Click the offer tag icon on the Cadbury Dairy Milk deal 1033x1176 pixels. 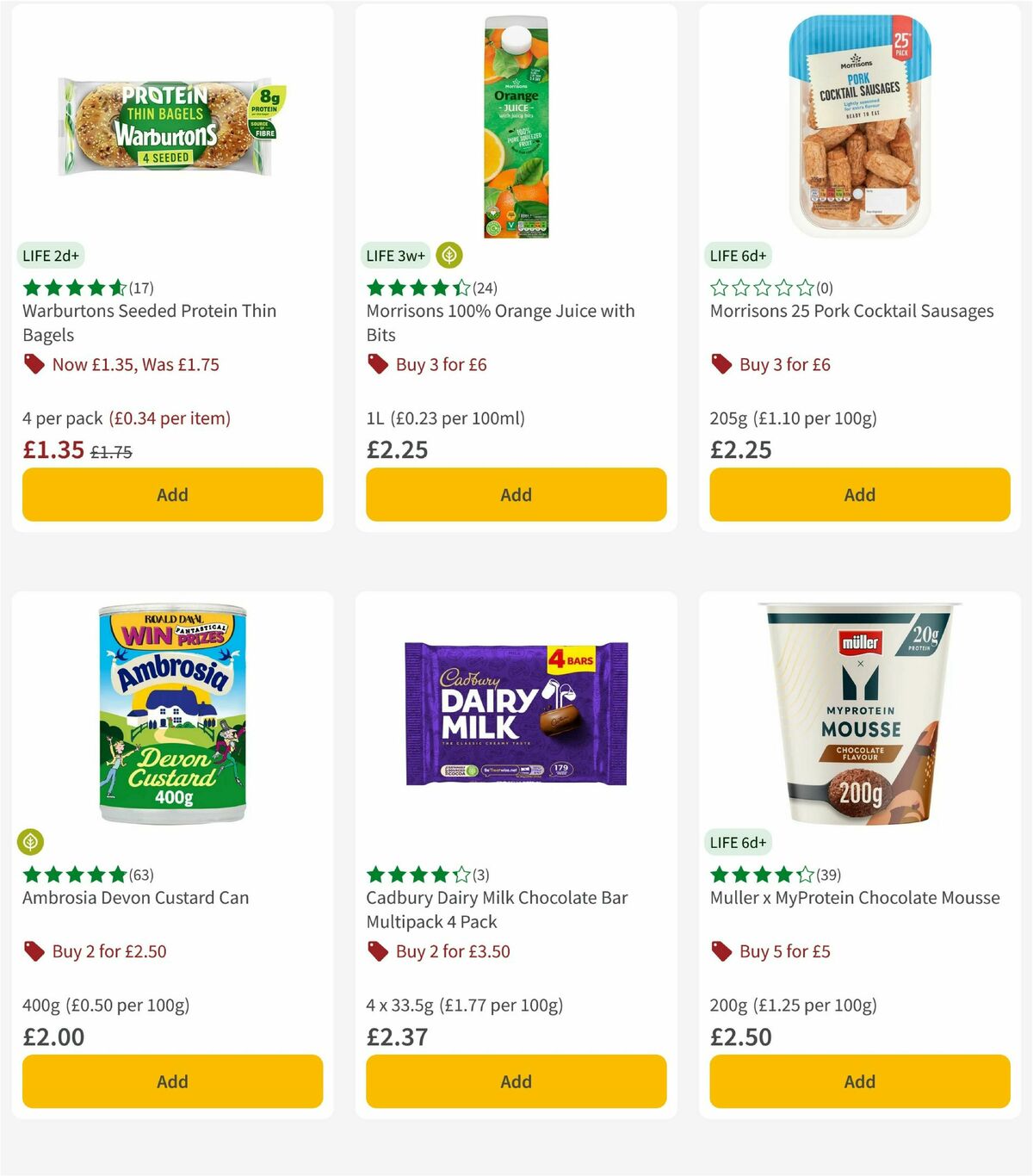tap(376, 951)
